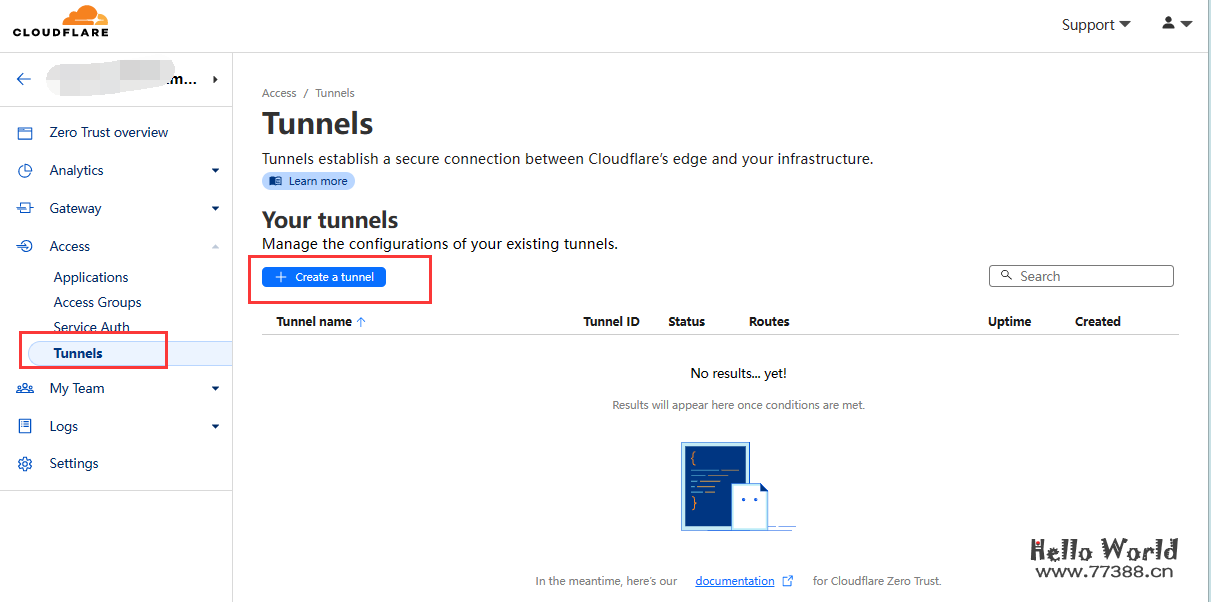Click the Cloudflare logo

[x=60, y=22]
